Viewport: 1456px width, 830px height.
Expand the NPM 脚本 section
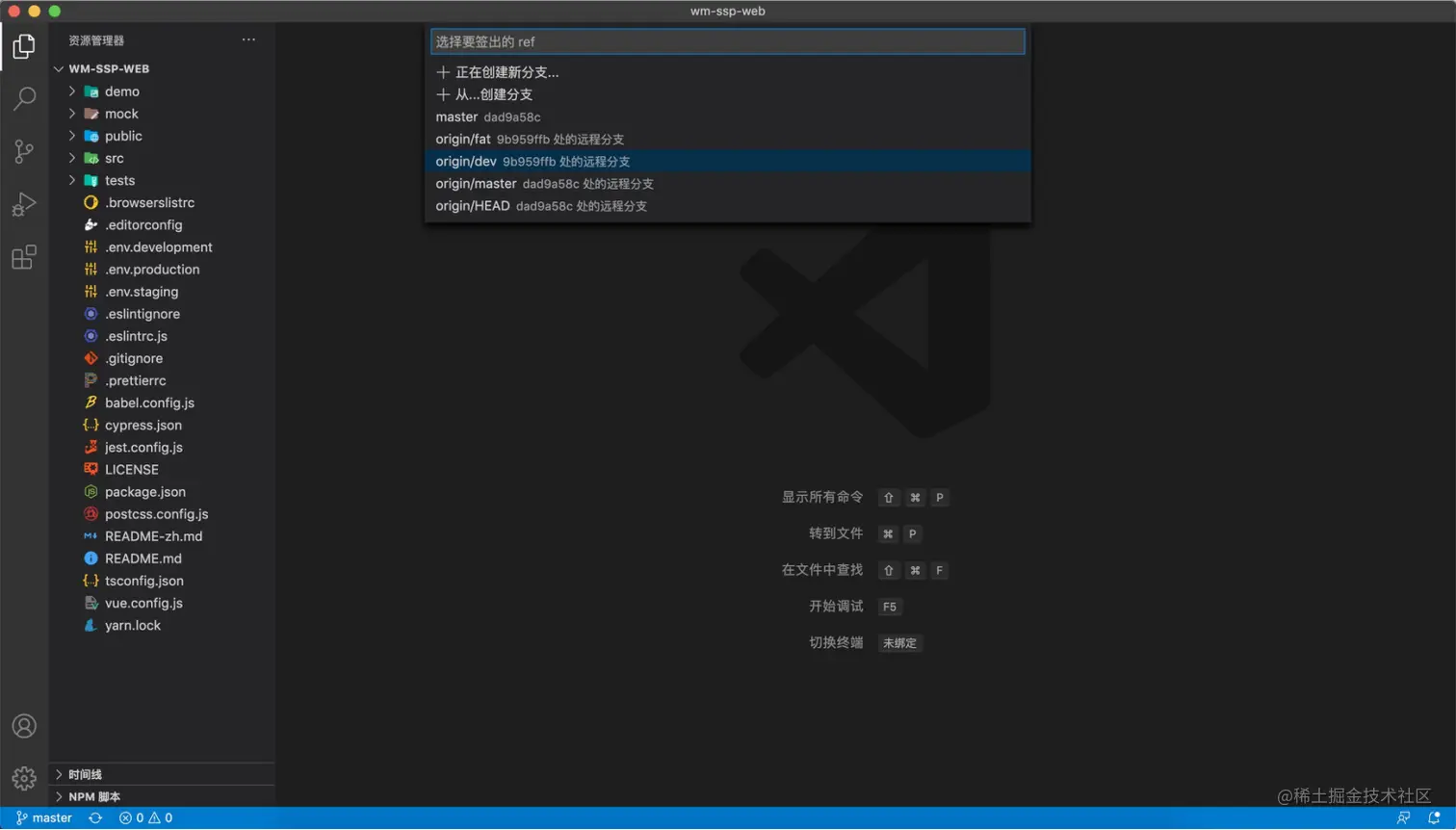(x=59, y=797)
